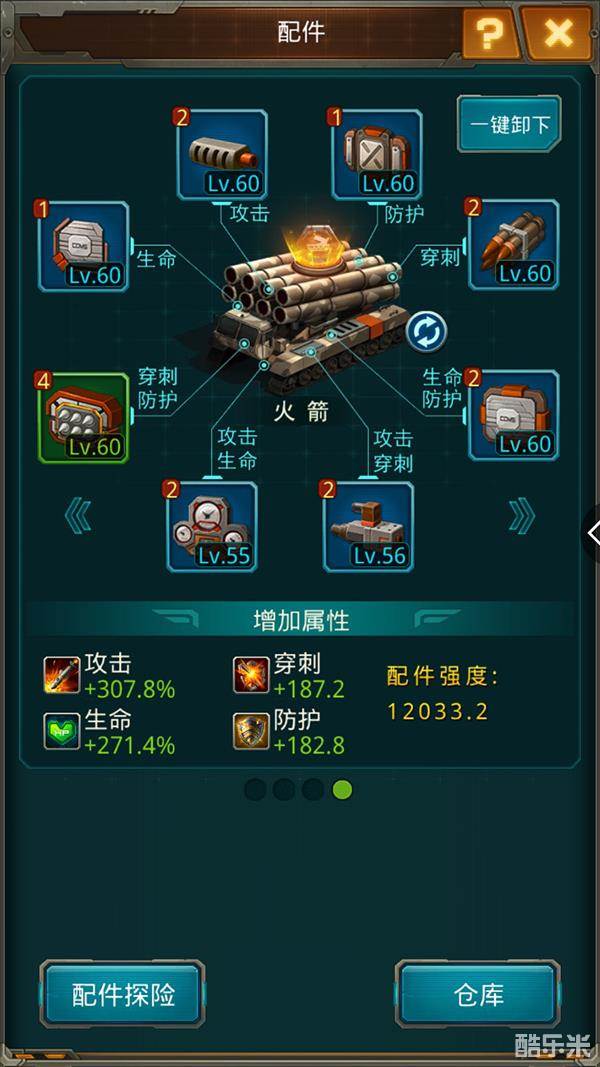Viewport: 600px width, 1067px height.
Task: Select the attack accessory slot Lv.60
Action: (x=222, y=154)
